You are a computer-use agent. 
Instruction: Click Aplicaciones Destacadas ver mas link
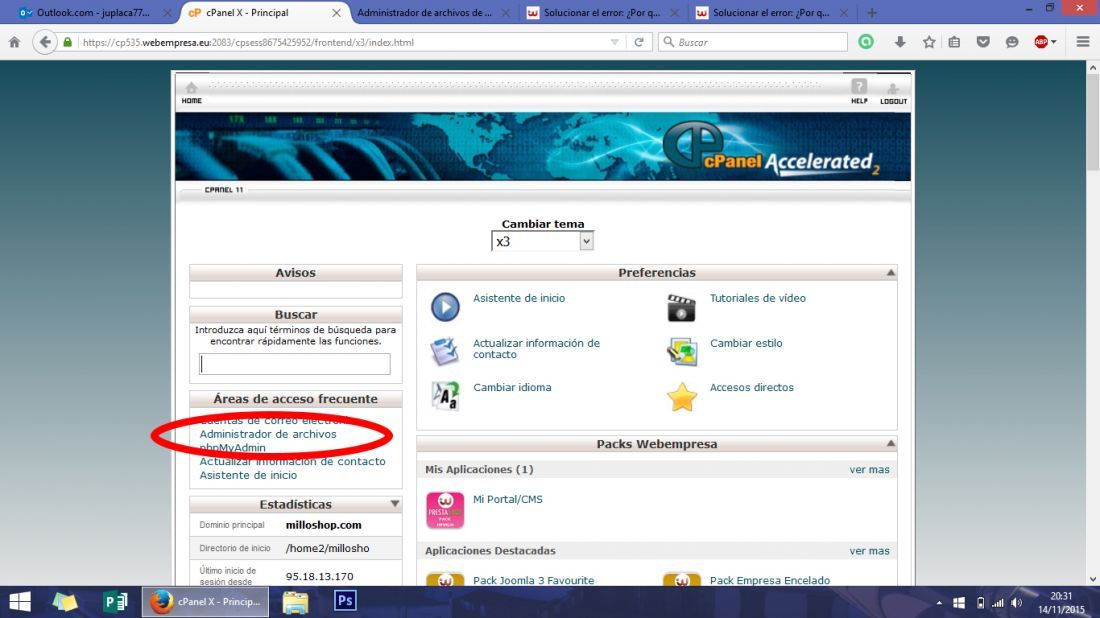pos(869,551)
